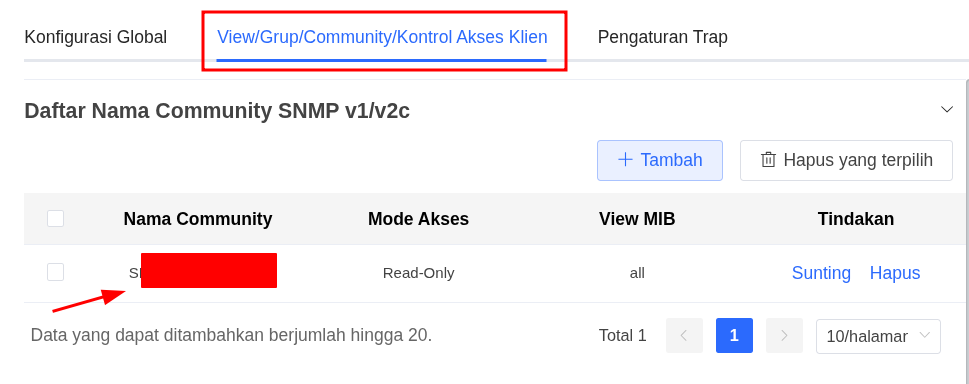Click the Mode Akses column header
The image size is (969, 384).
(x=418, y=219)
